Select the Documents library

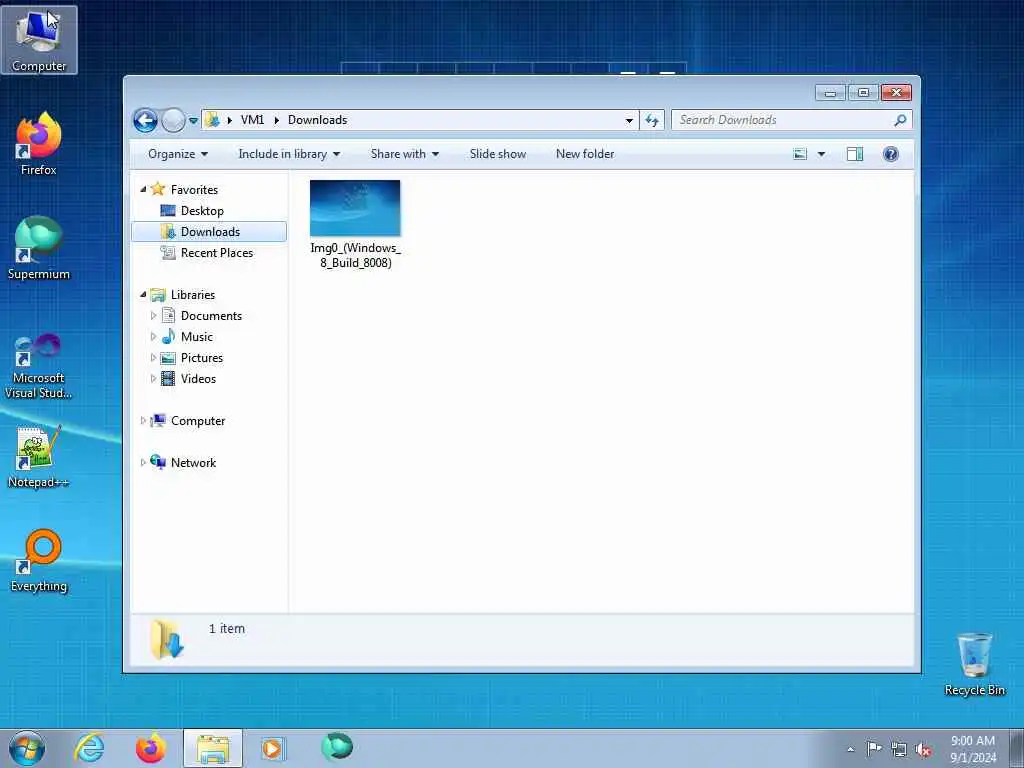(x=211, y=315)
